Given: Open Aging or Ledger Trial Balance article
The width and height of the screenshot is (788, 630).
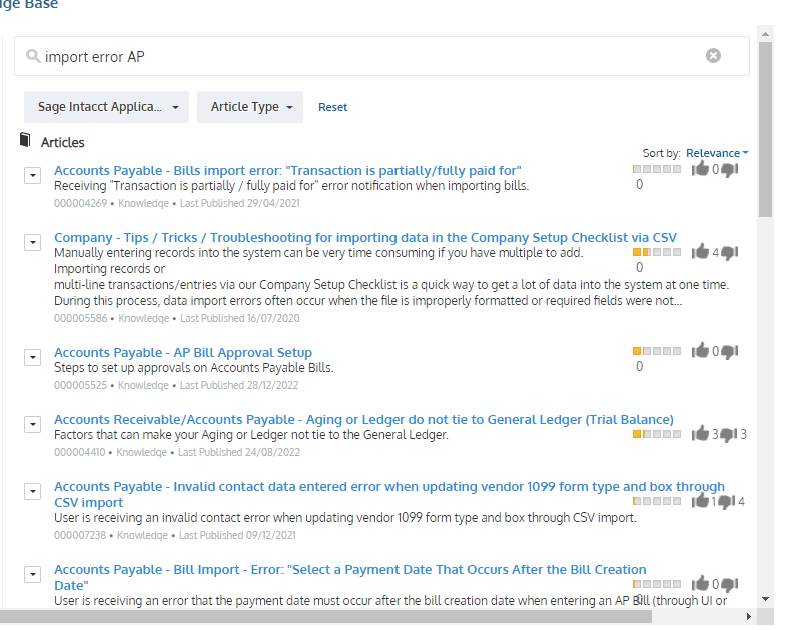Looking at the screenshot, I should (x=364, y=419).
